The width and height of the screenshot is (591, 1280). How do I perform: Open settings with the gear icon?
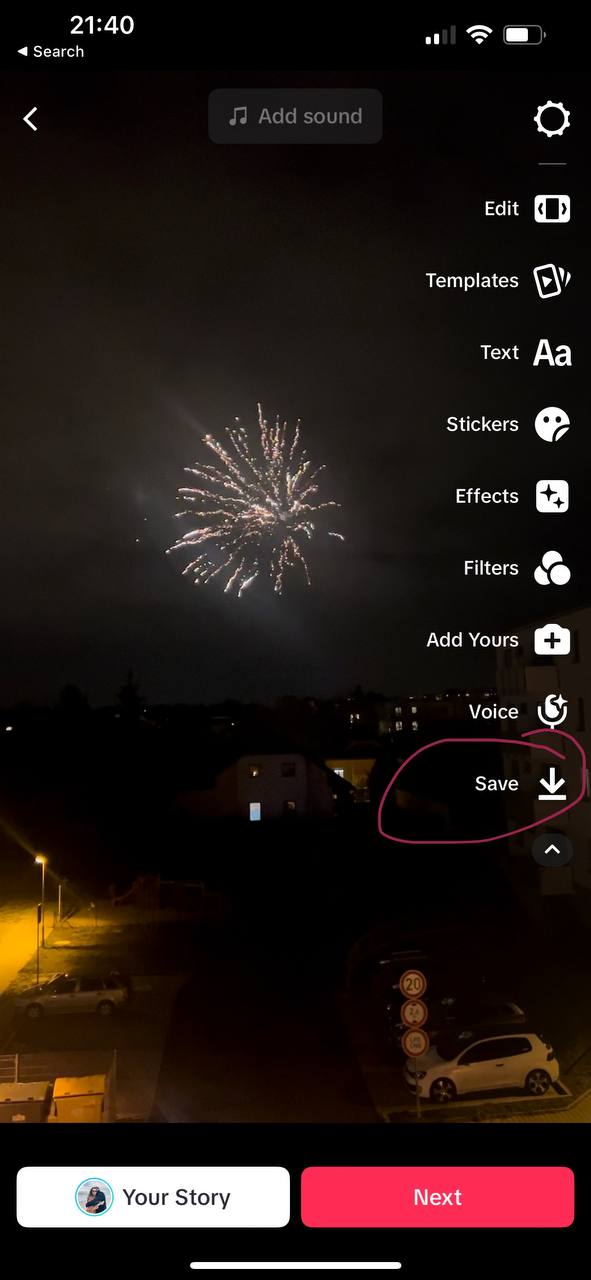click(x=552, y=119)
